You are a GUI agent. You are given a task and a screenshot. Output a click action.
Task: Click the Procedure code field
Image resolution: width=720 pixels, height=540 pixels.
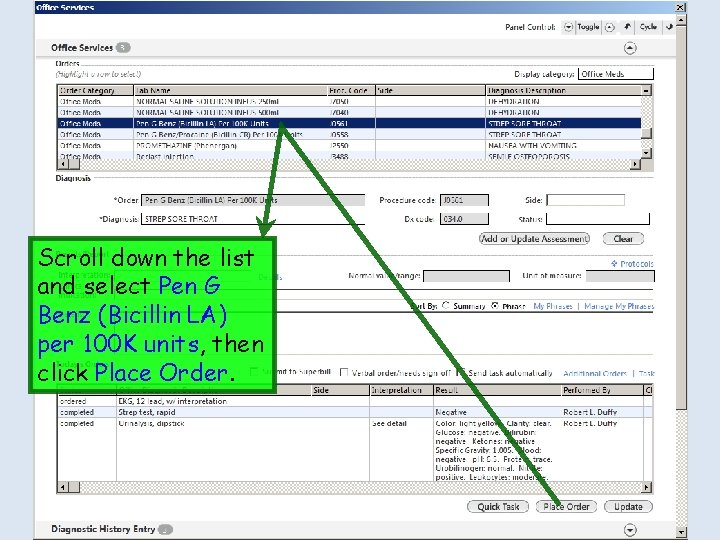coord(464,200)
